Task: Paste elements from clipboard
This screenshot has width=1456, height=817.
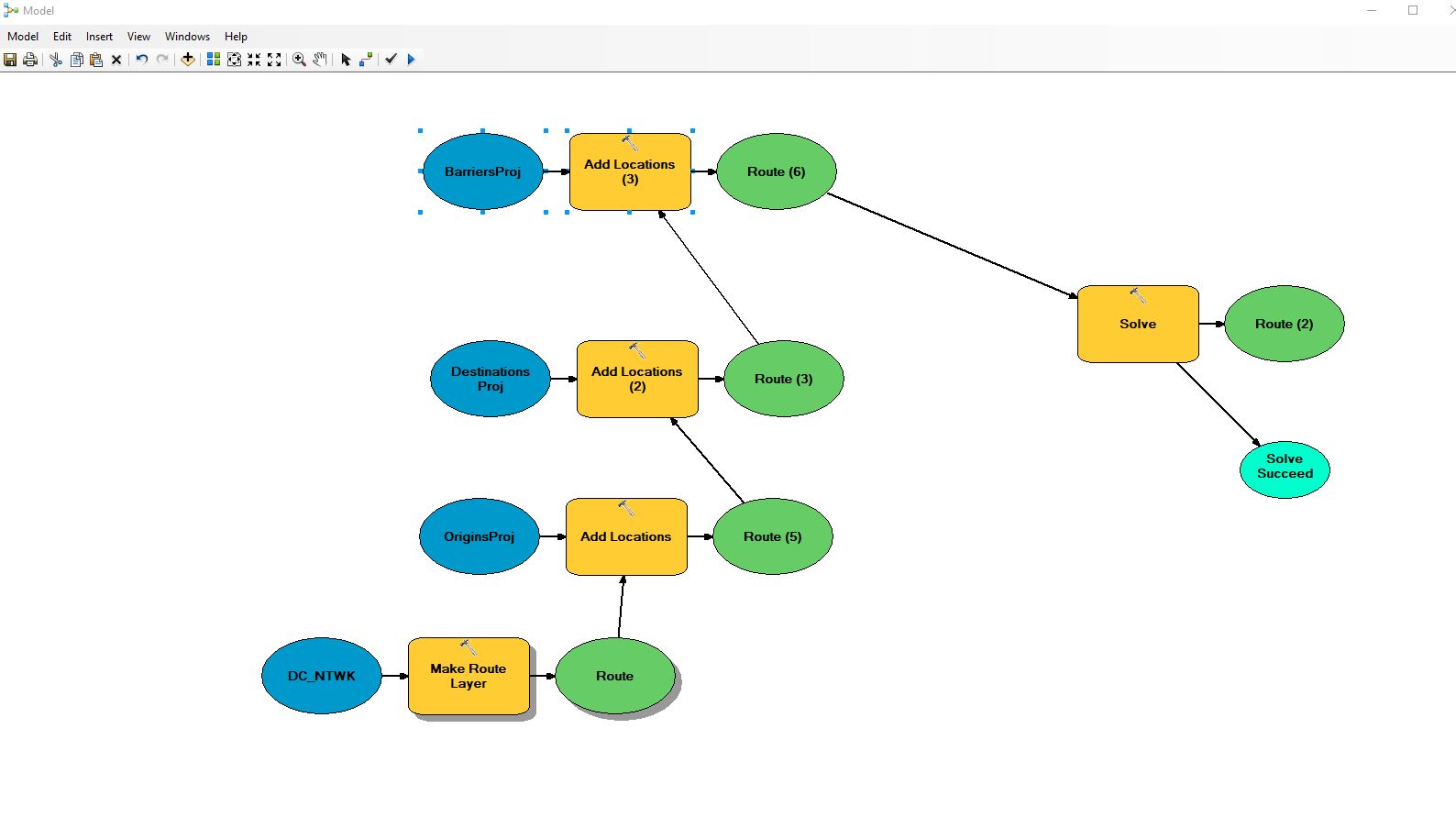Action: tap(96, 60)
